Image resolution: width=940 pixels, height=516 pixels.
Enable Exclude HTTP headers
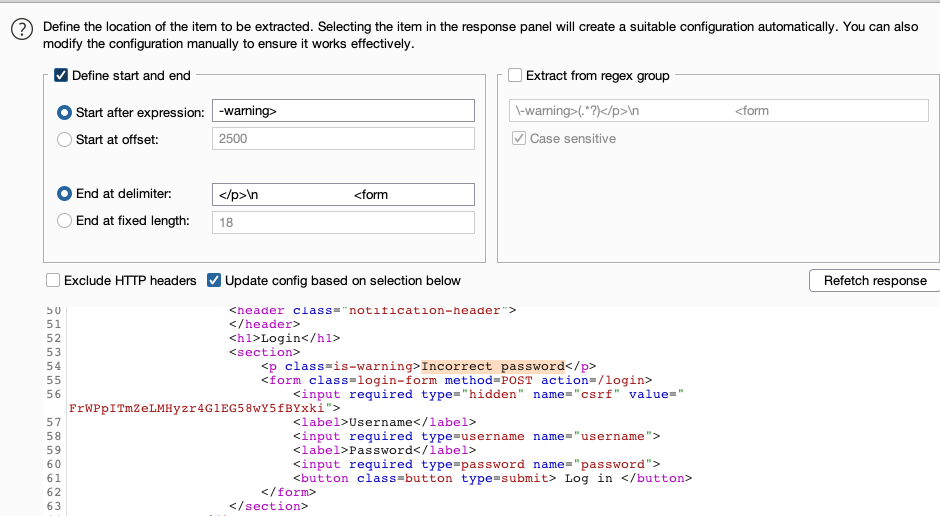(x=53, y=281)
